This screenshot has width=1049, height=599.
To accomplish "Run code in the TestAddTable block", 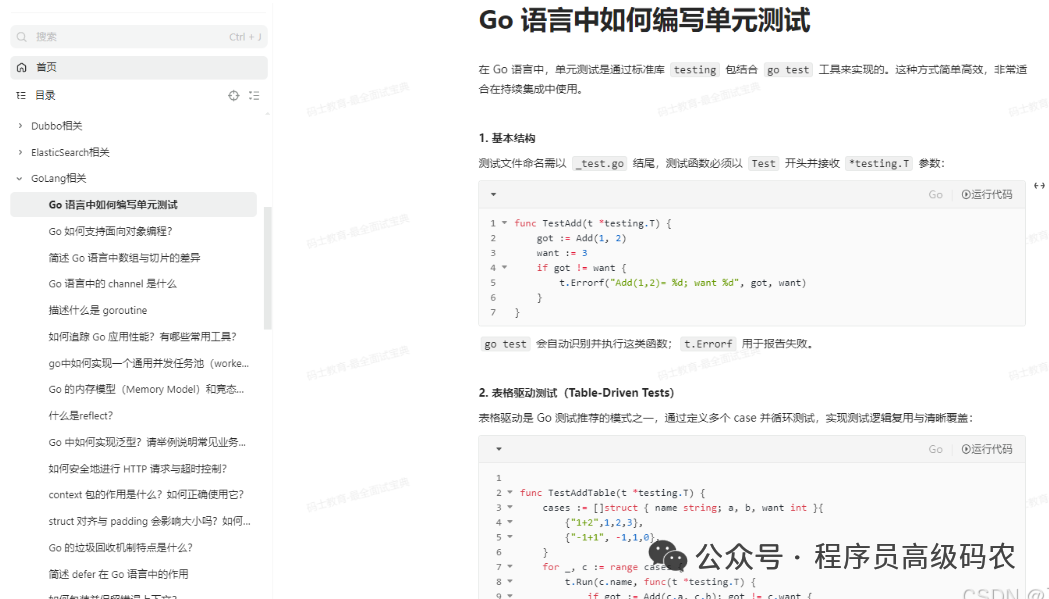I will [987, 449].
